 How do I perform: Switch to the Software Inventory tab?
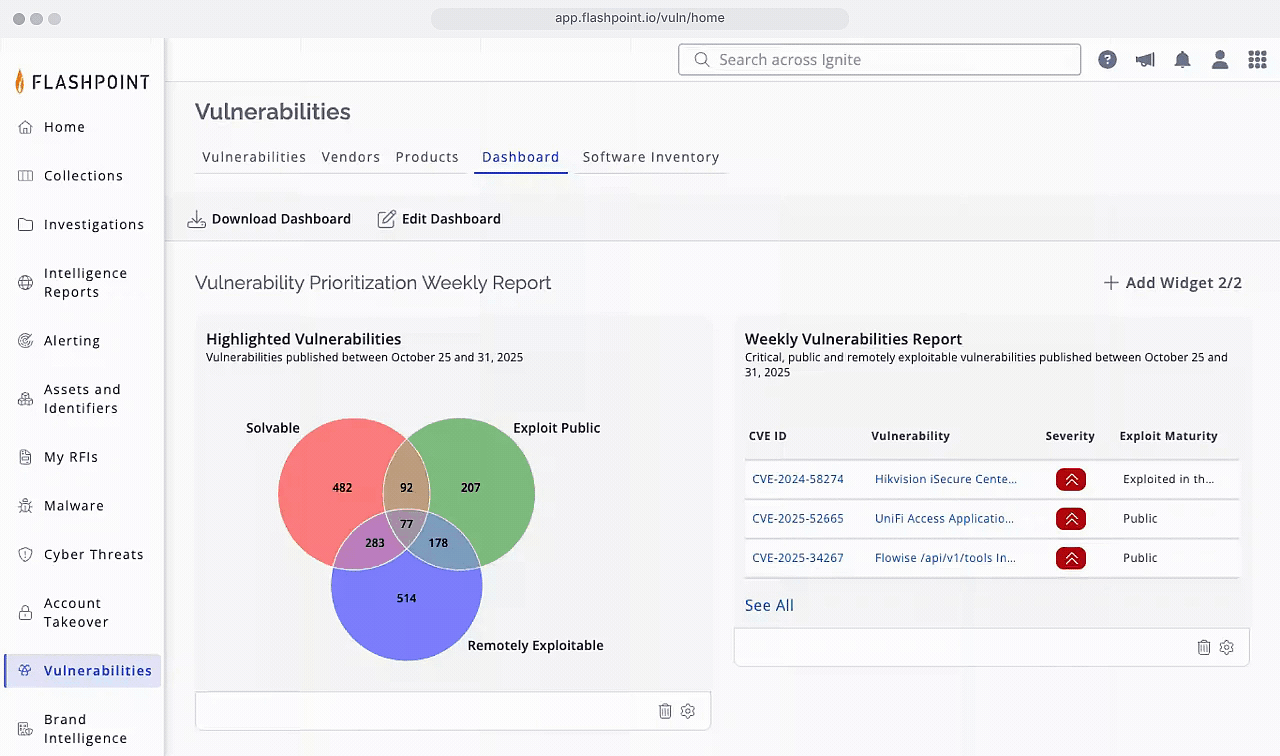[x=650, y=157]
